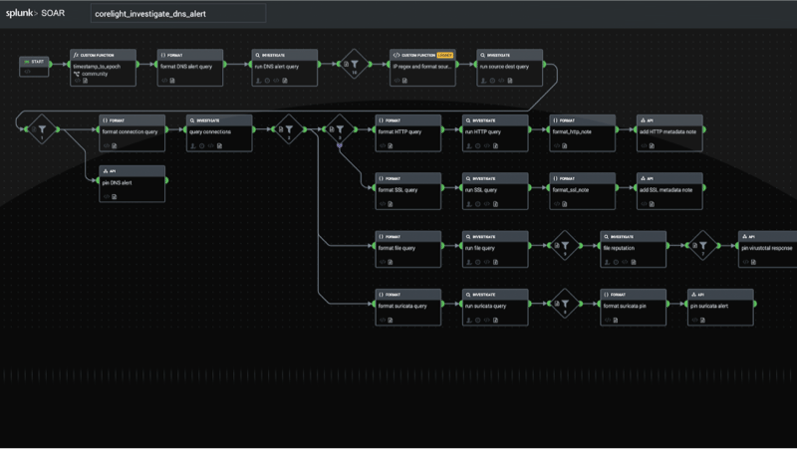797x449 pixels.
Task: Select the run DNS alert query block
Action: click(285, 68)
